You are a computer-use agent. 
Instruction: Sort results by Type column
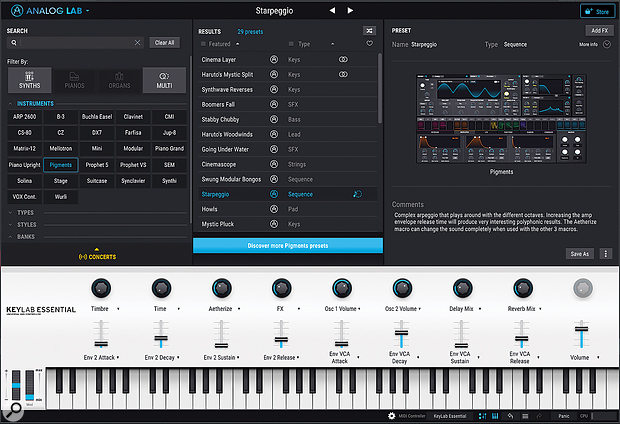[x=304, y=44]
